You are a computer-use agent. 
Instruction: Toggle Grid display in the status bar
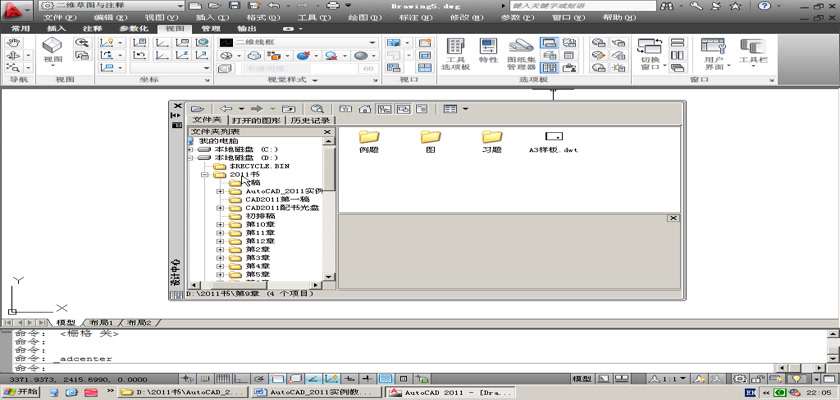pos(224,379)
